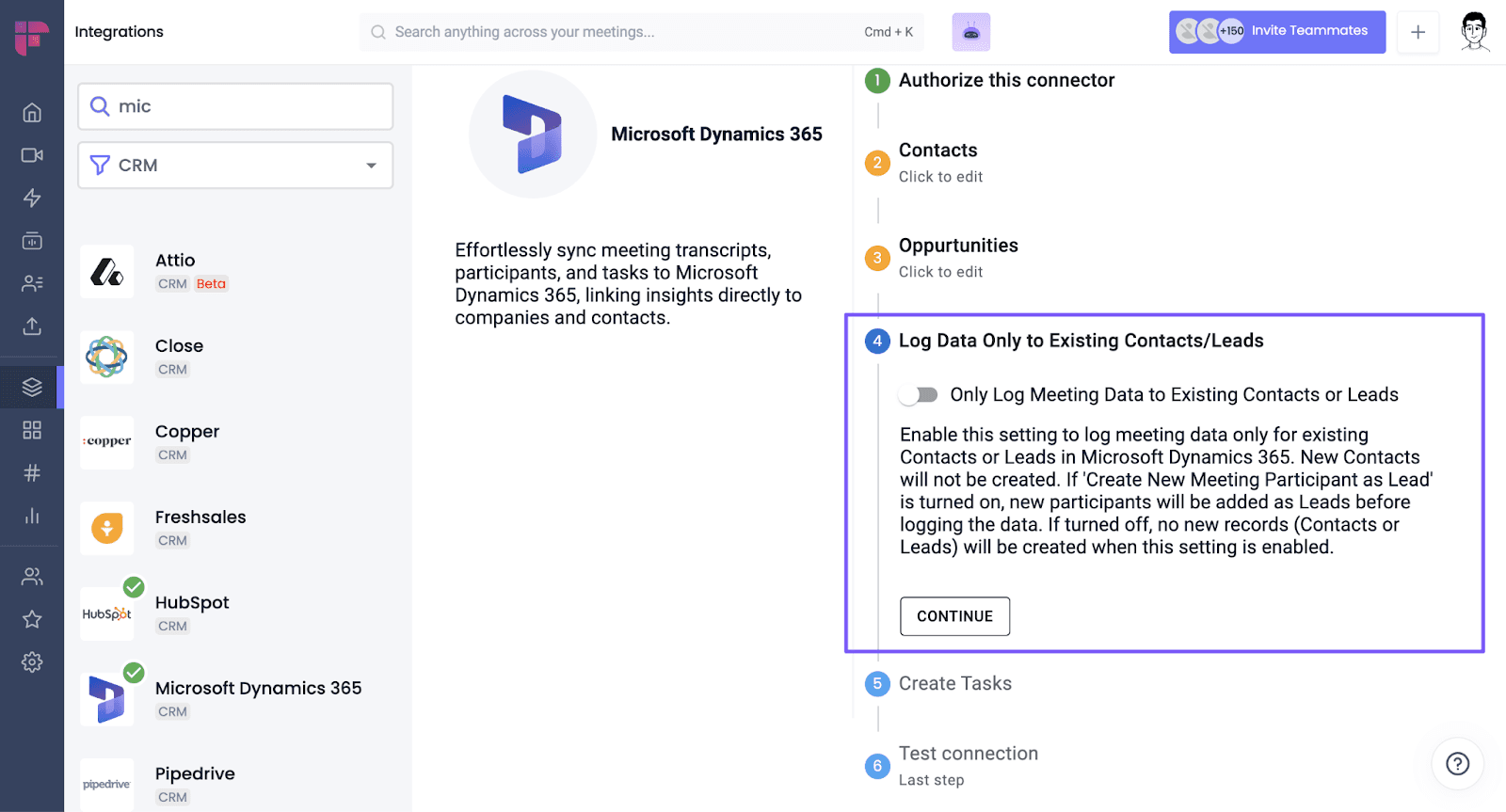Click the Attio logo icon
Viewport: 1506px width, 812px height.
[107, 272]
